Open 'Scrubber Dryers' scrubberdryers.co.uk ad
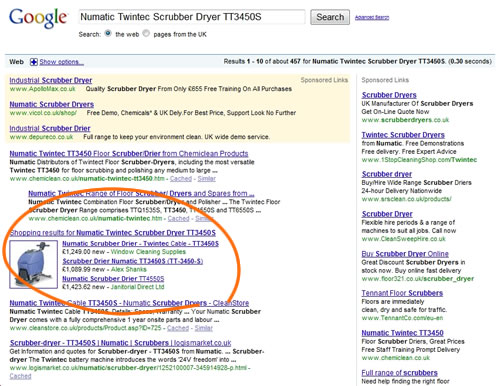 (389, 95)
